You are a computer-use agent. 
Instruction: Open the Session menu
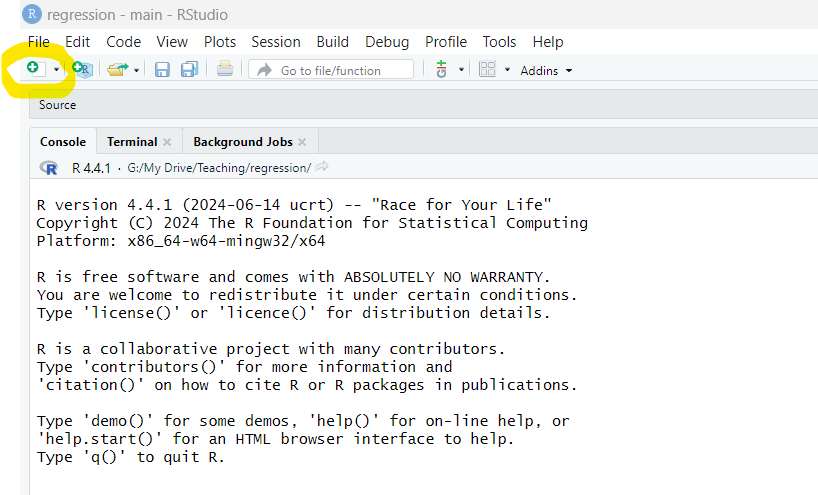tap(276, 42)
